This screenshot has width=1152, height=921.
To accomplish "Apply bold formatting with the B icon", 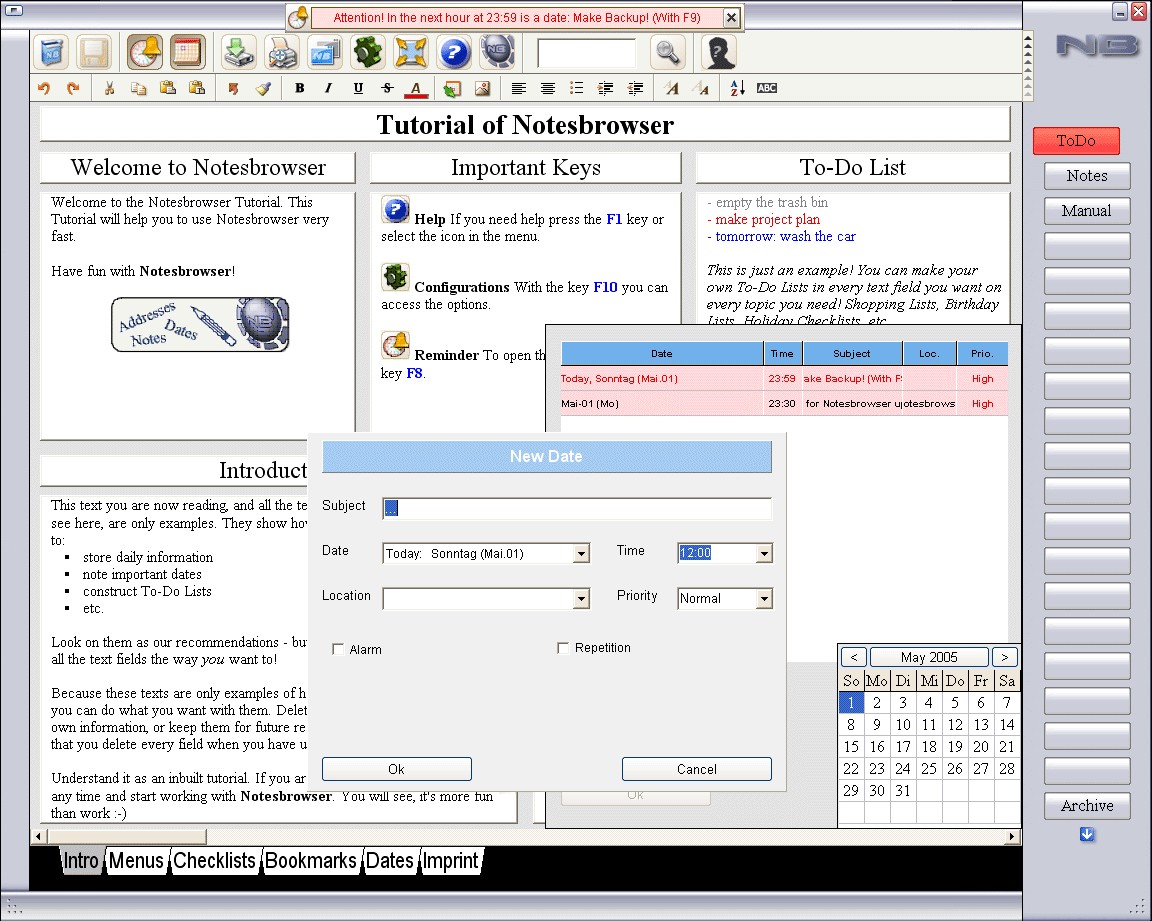I will (299, 88).
